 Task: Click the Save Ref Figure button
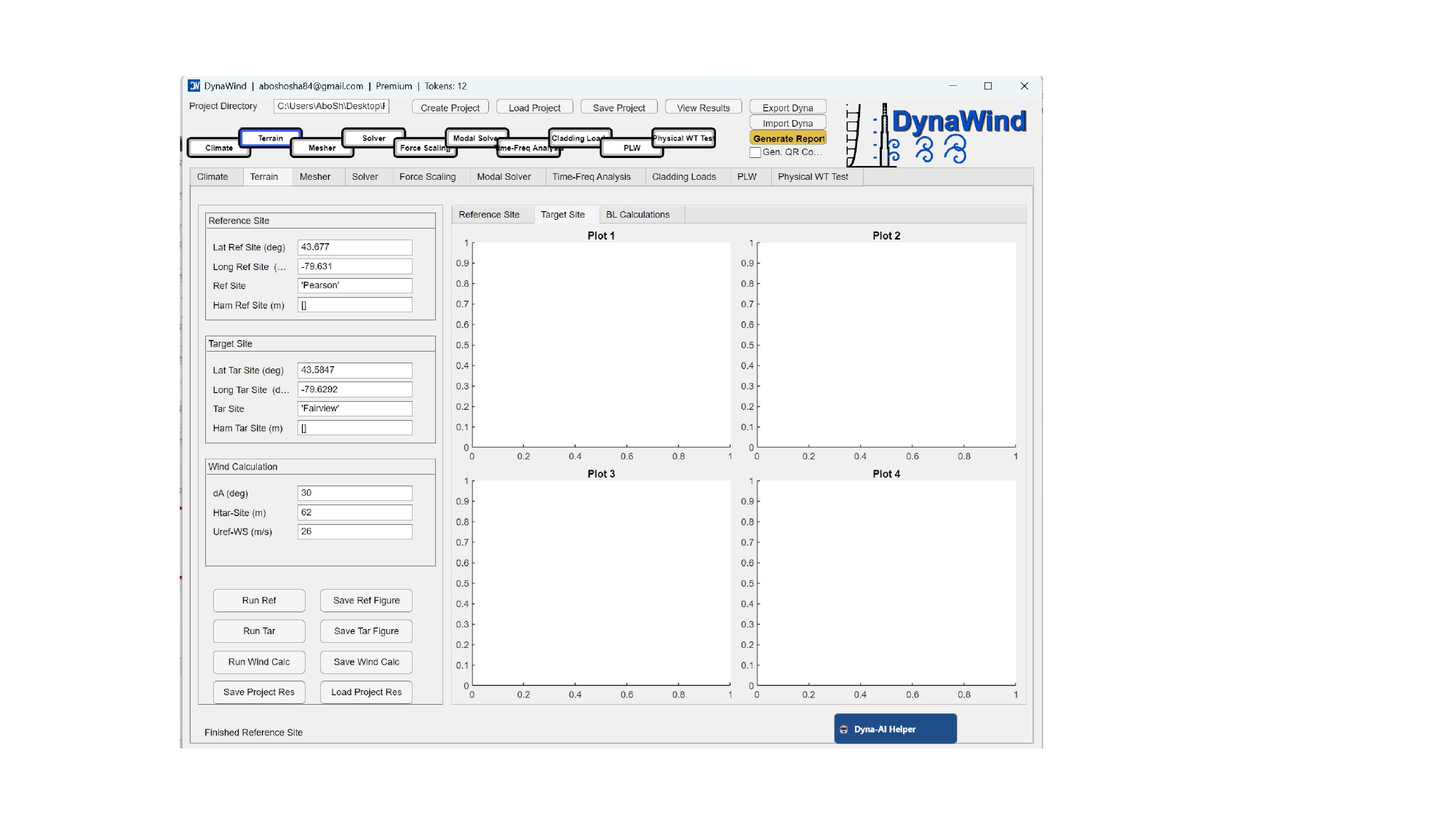[x=366, y=601]
